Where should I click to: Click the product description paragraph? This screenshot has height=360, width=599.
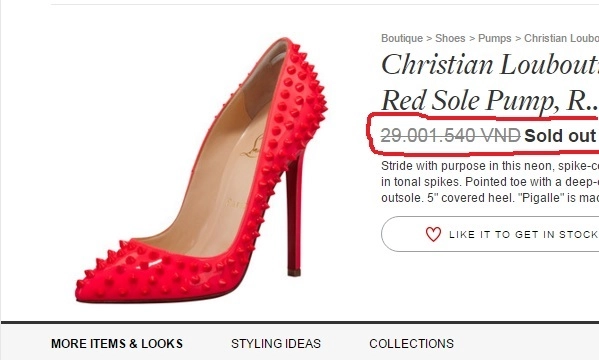pos(490,182)
